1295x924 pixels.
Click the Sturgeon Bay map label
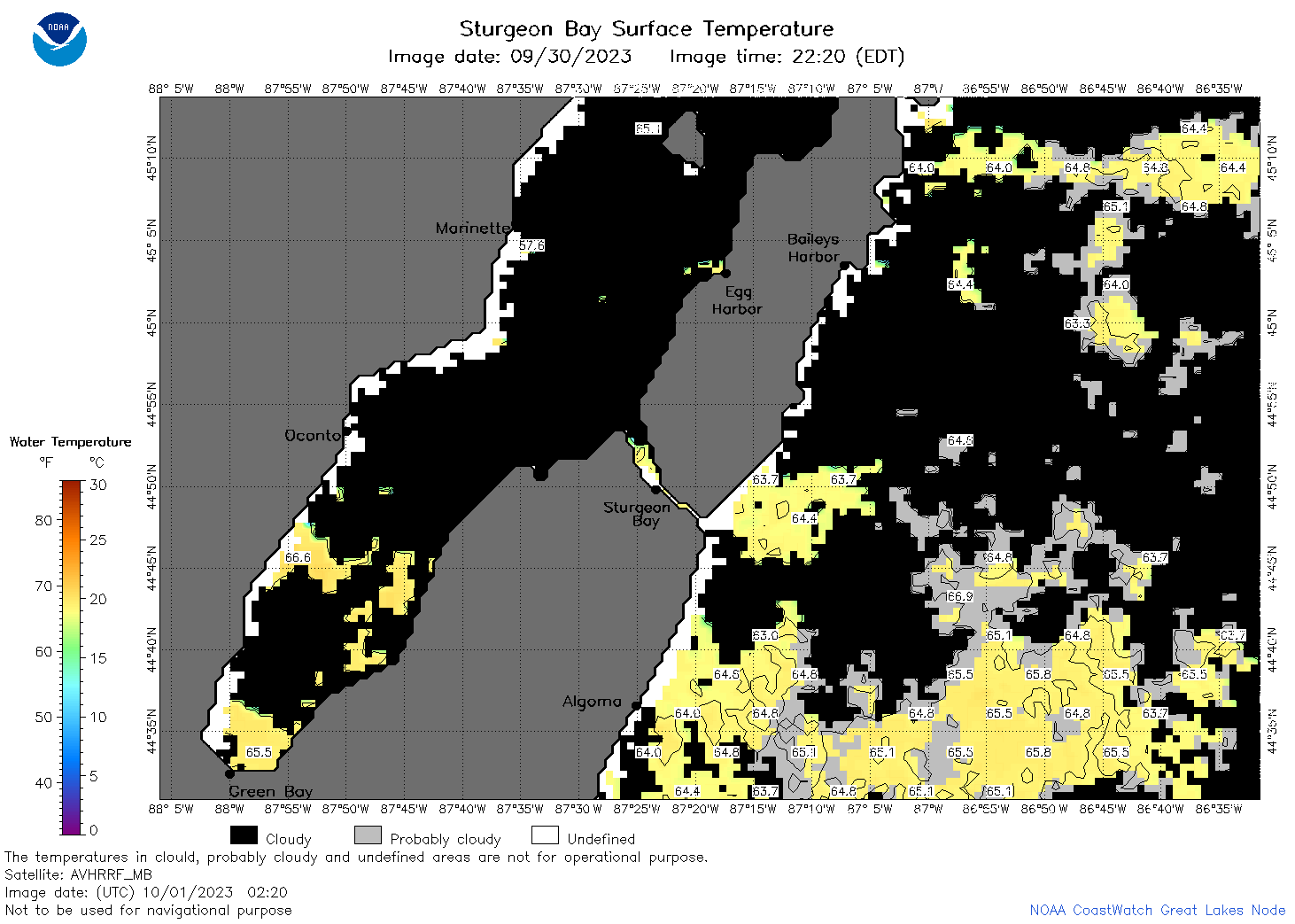636,514
